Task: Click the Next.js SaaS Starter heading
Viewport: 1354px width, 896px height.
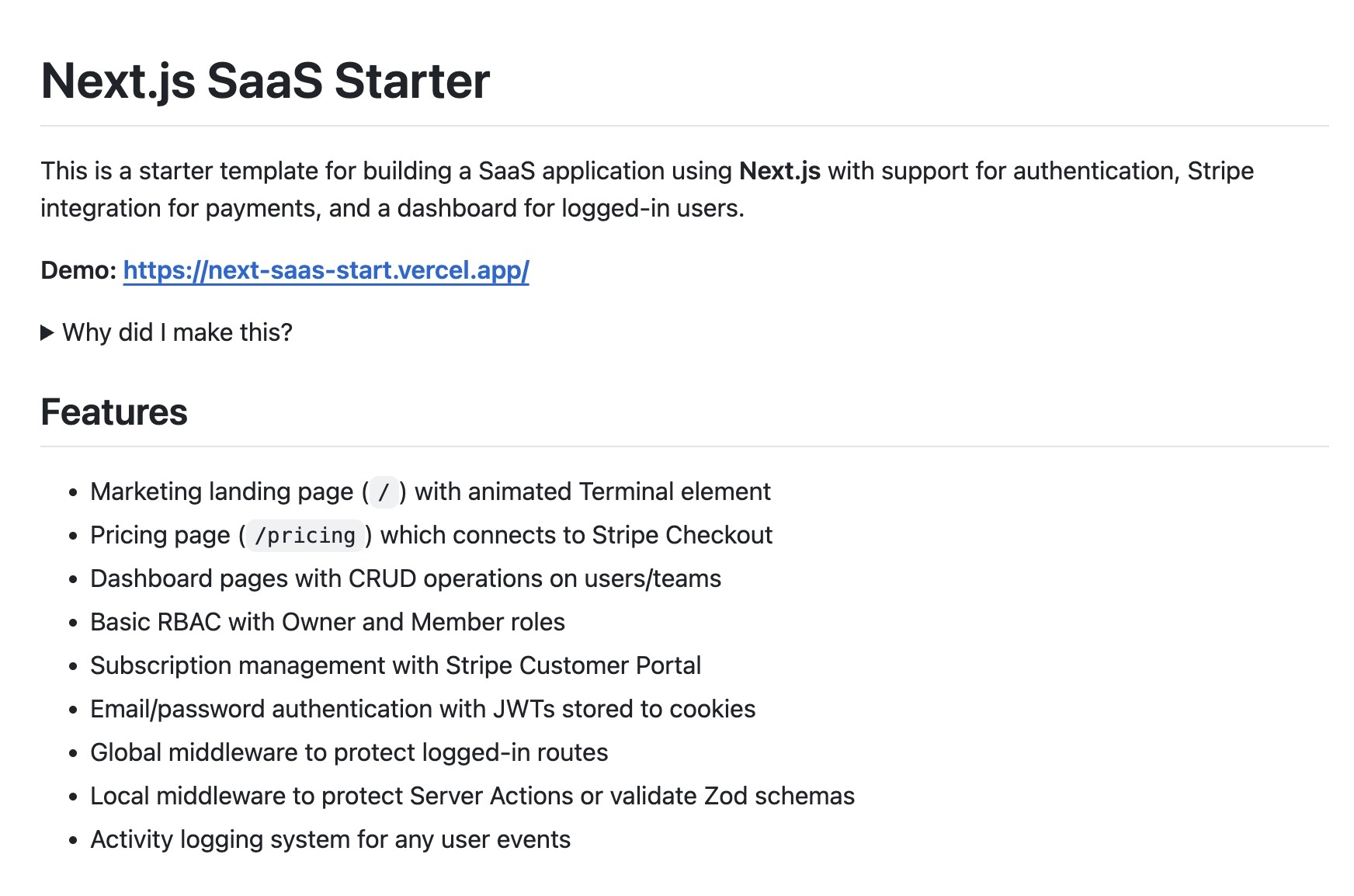Action: pyautogui.click(x=266, y=81)
